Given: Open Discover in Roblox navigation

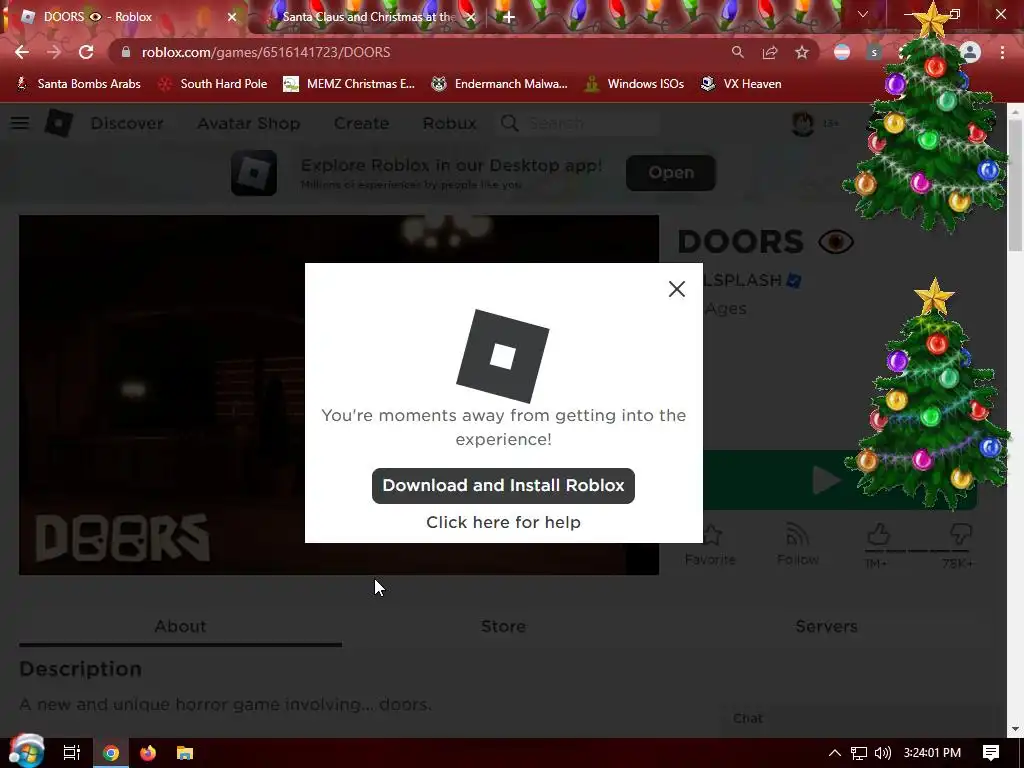Looking at the screenshot, I should pyautogui.click(x=127, y=123).
